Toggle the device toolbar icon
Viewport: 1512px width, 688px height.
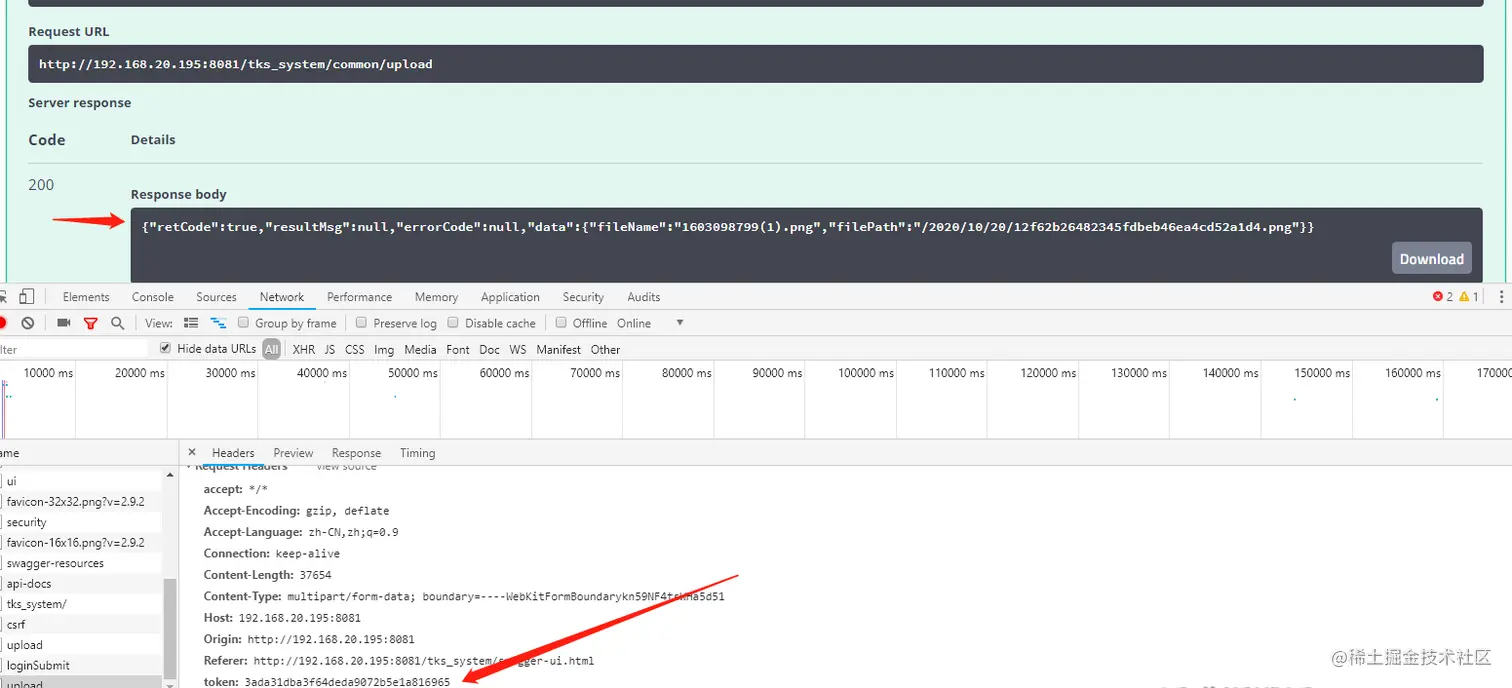[27, 297]
